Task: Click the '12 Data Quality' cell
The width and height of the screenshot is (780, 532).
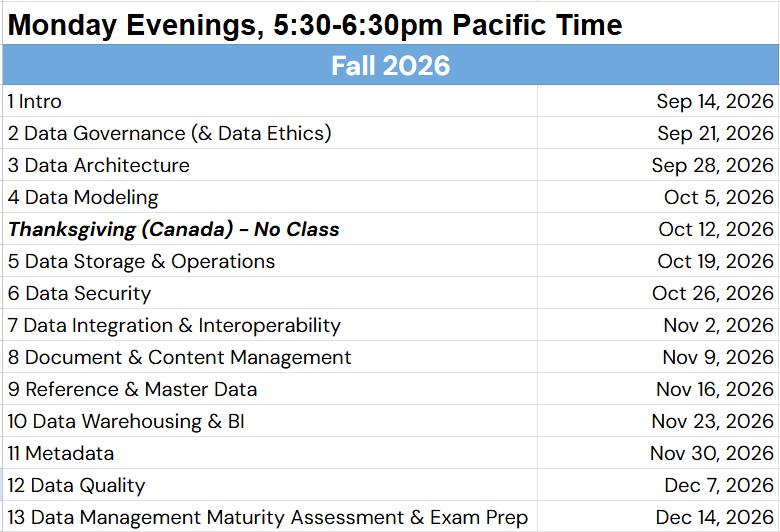Action: (270, 485)
